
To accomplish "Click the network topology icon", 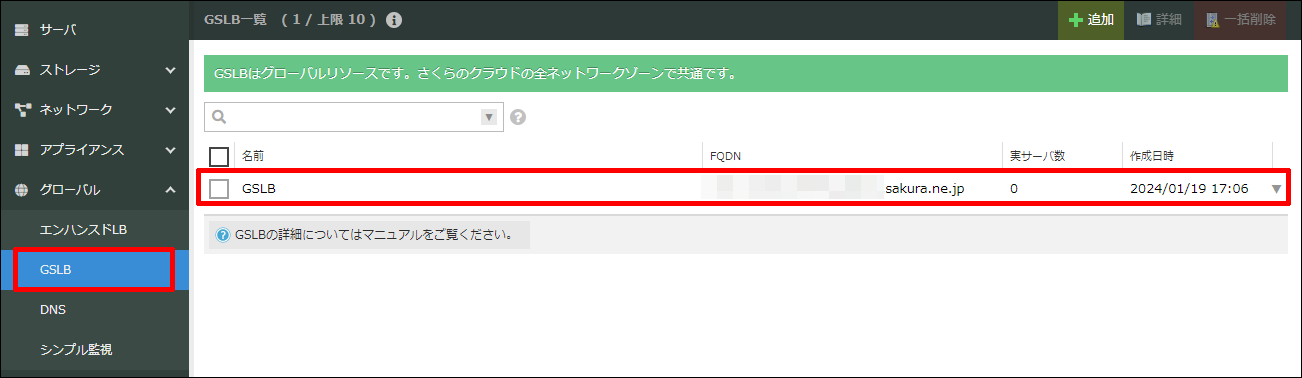I will pyautogui.click(x=21, y=110).
